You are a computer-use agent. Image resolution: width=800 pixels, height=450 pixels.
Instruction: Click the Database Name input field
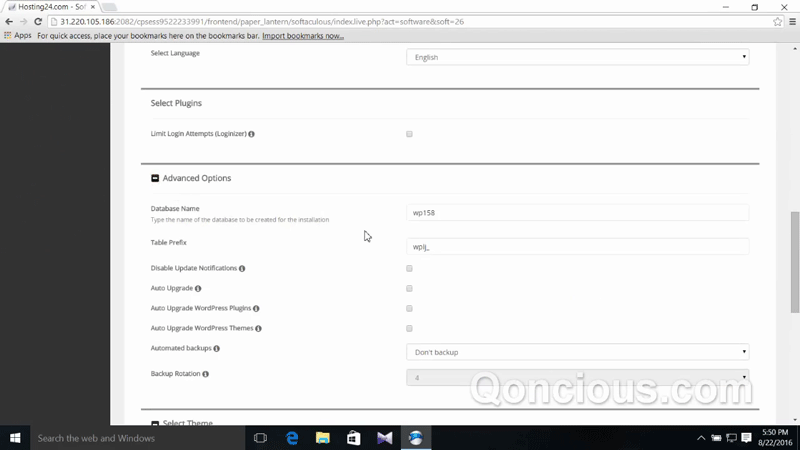(x=577, y=213)
